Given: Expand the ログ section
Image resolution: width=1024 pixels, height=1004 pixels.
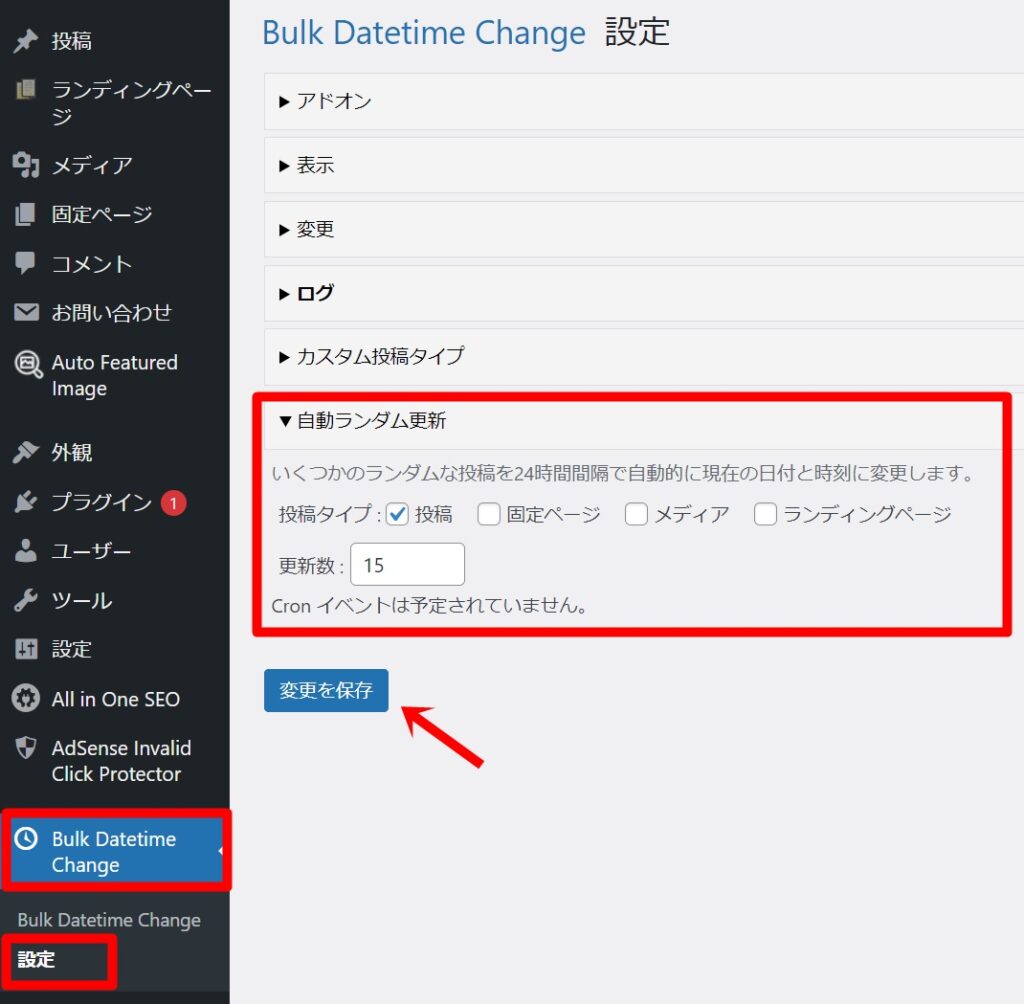Looking at the screenshot, I should click(x=313, y=293).
